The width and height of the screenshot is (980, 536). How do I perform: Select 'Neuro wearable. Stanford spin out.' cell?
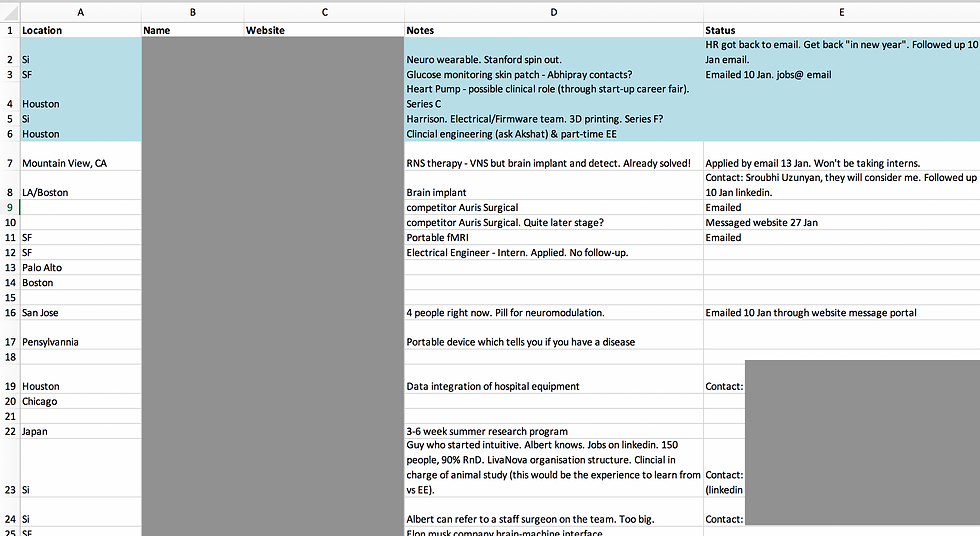(x=554, y=52)
